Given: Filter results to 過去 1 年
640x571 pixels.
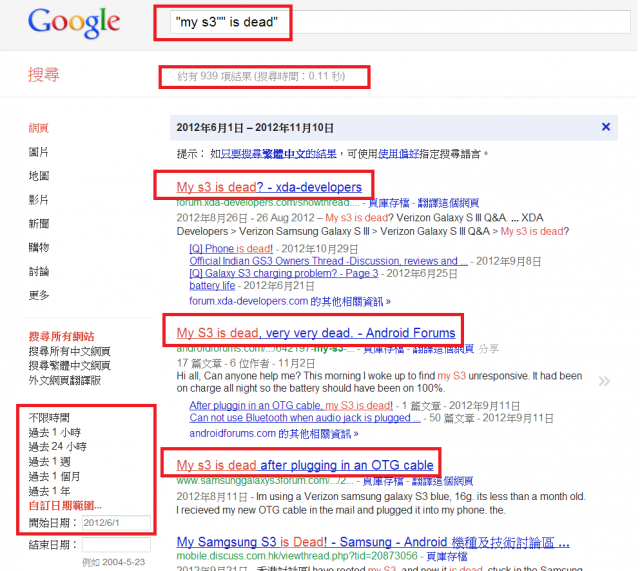Looking at the screenshot, I should click(49, 491).
